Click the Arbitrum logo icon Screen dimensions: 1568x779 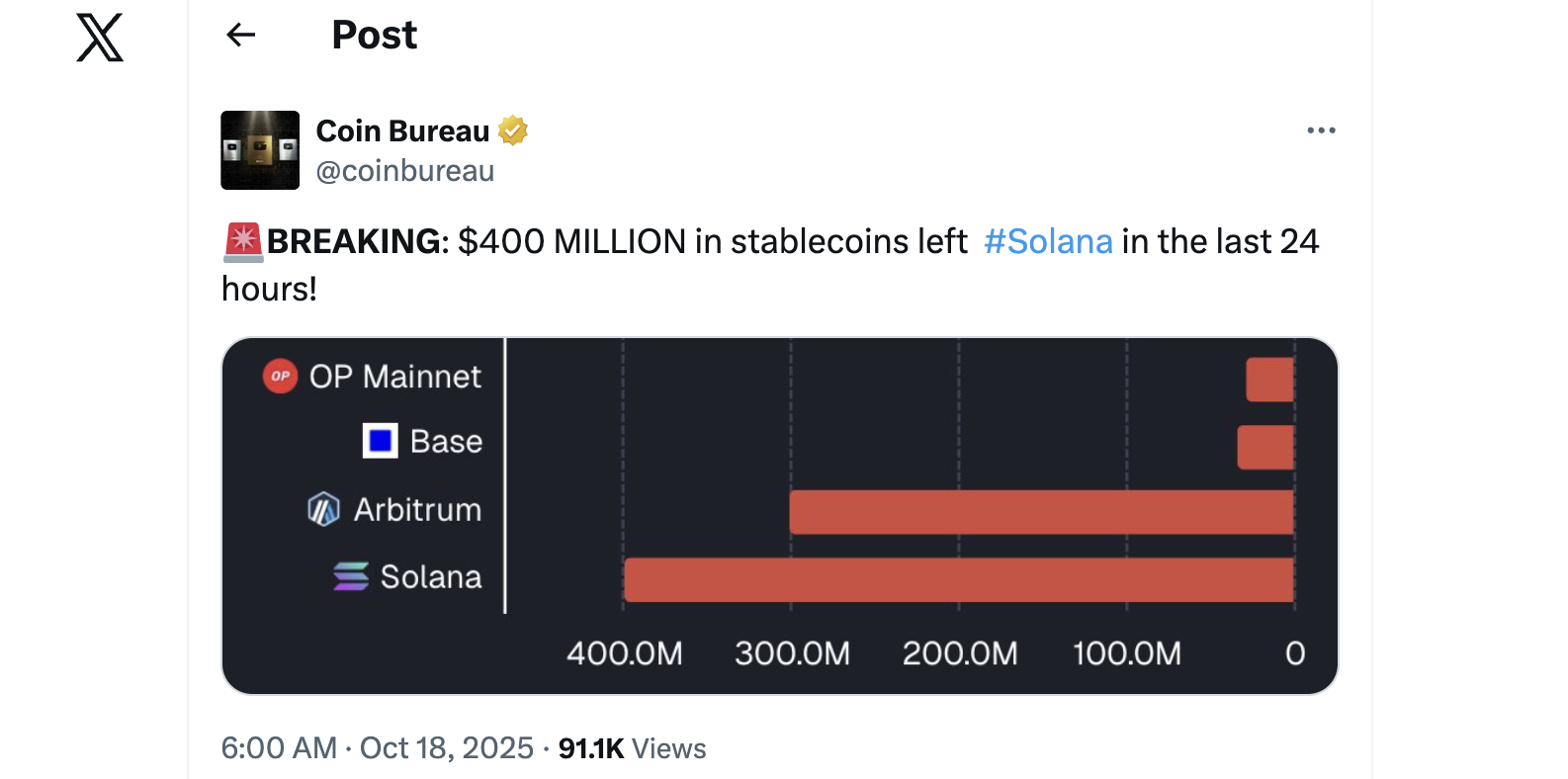click(323, 509)
